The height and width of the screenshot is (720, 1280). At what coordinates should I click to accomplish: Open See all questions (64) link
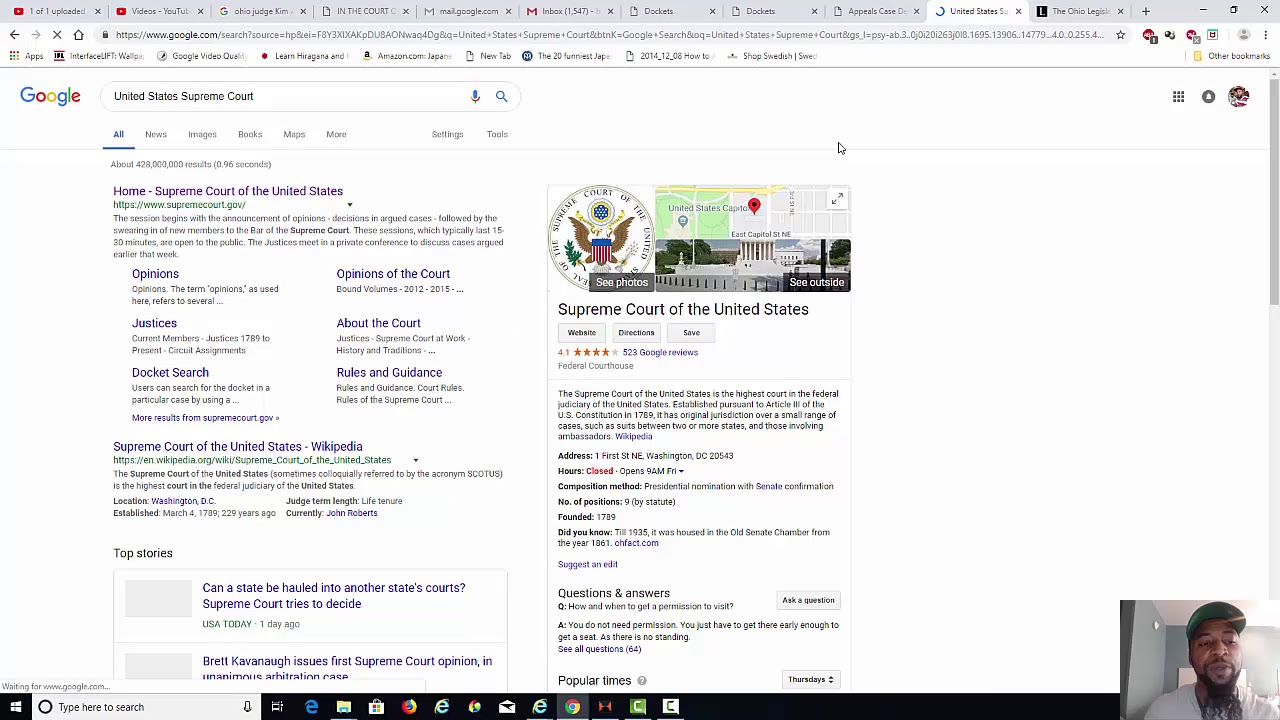click(x=599, y=649)
